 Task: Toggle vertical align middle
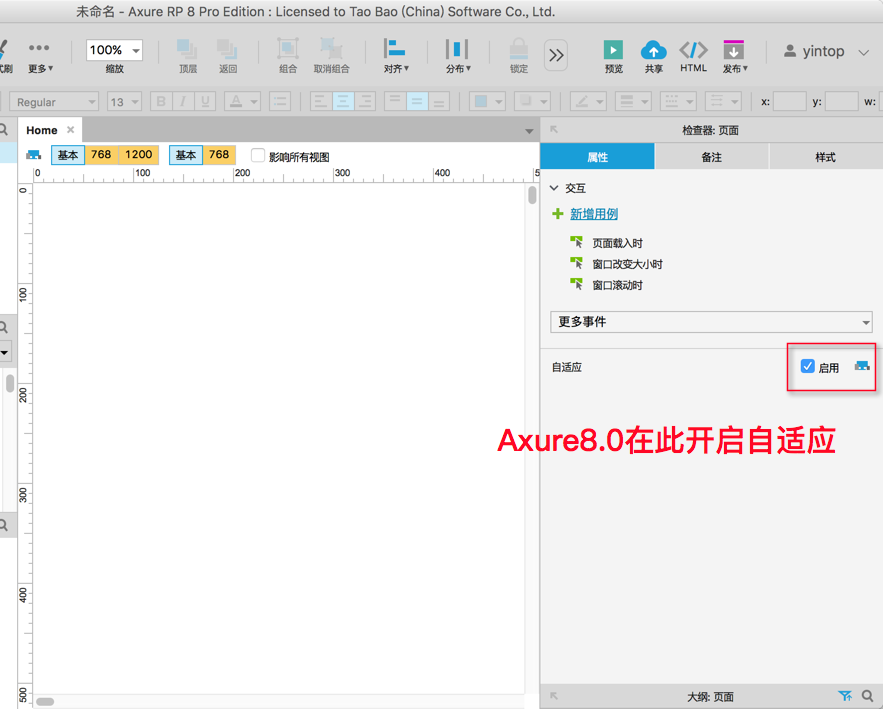coord(417,102)
